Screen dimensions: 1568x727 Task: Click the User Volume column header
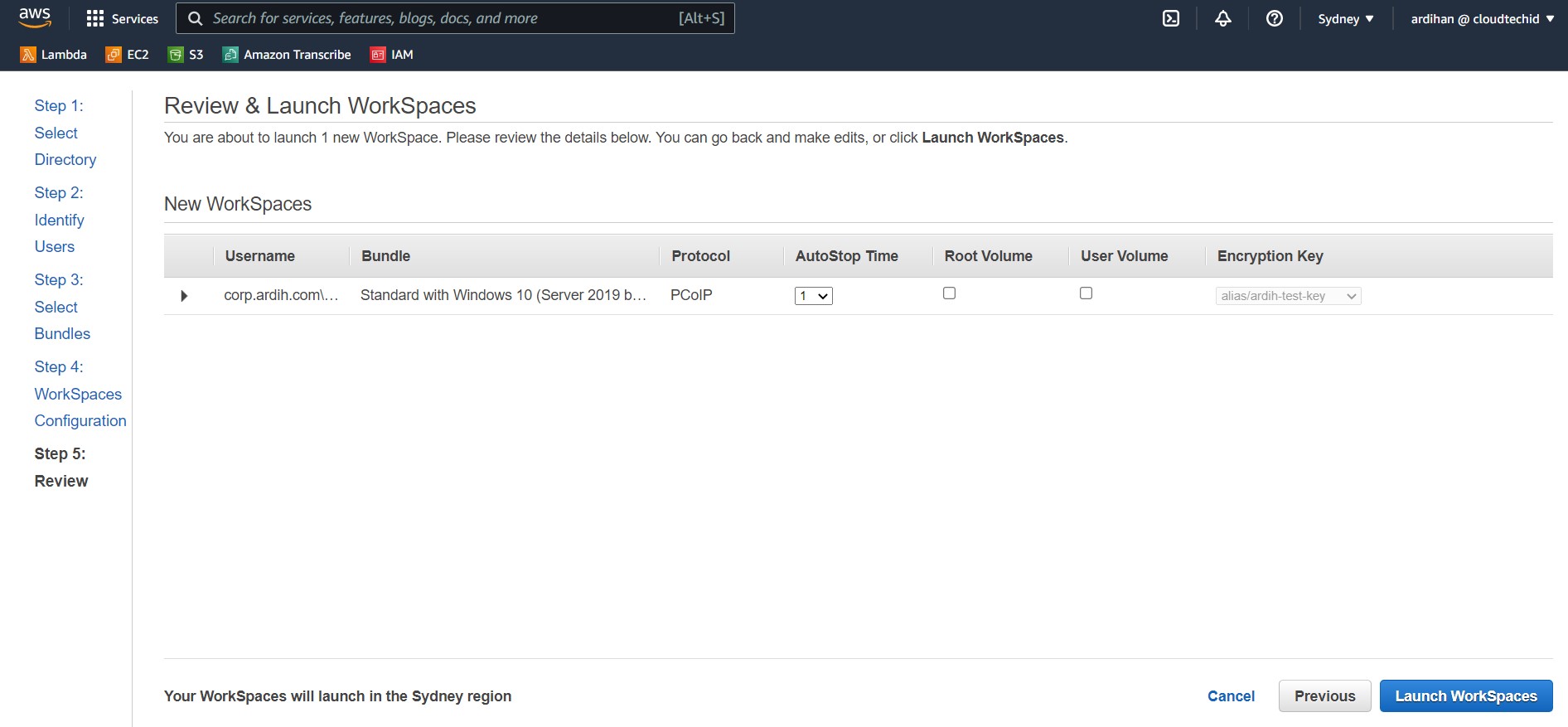[1125, 256]
